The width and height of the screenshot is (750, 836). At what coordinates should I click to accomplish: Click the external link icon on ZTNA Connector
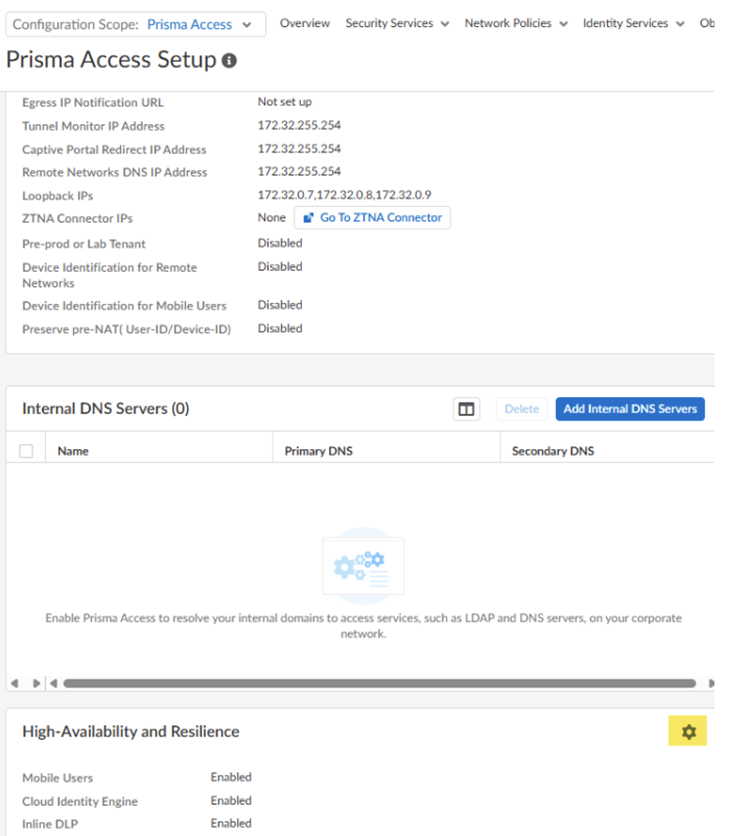308,218
